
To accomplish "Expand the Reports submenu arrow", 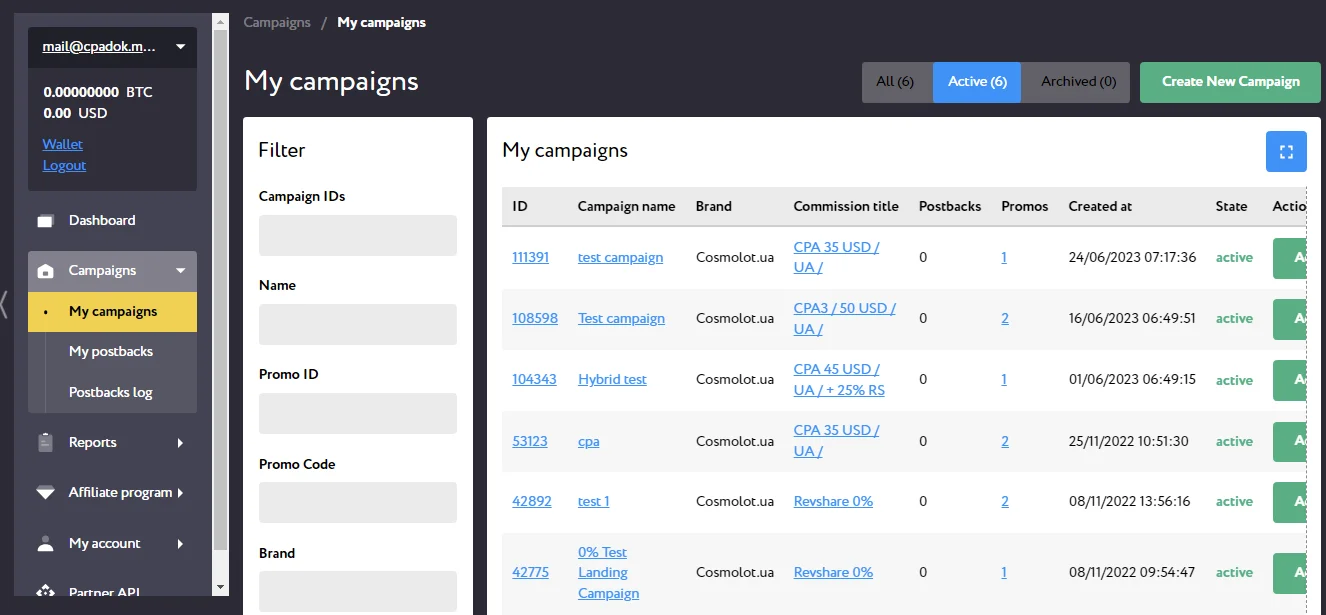I will click(180, 442).
